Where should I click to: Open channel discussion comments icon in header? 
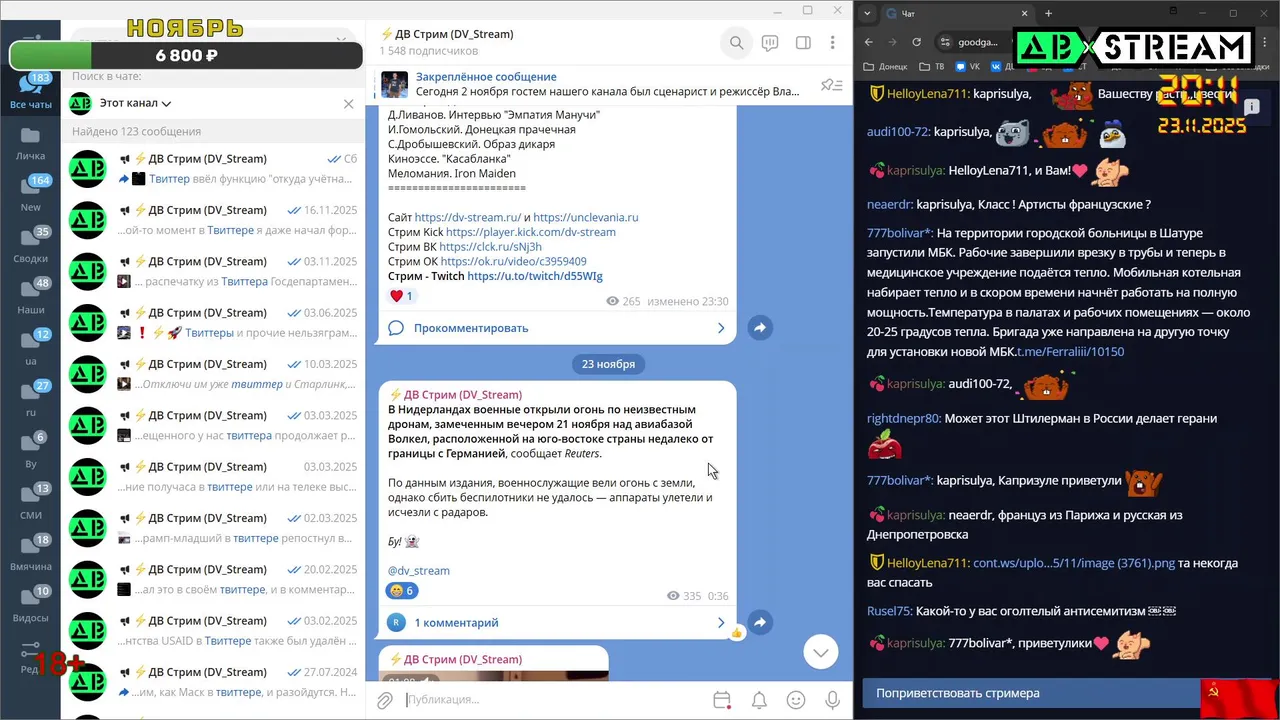click(x=770, y=43)
